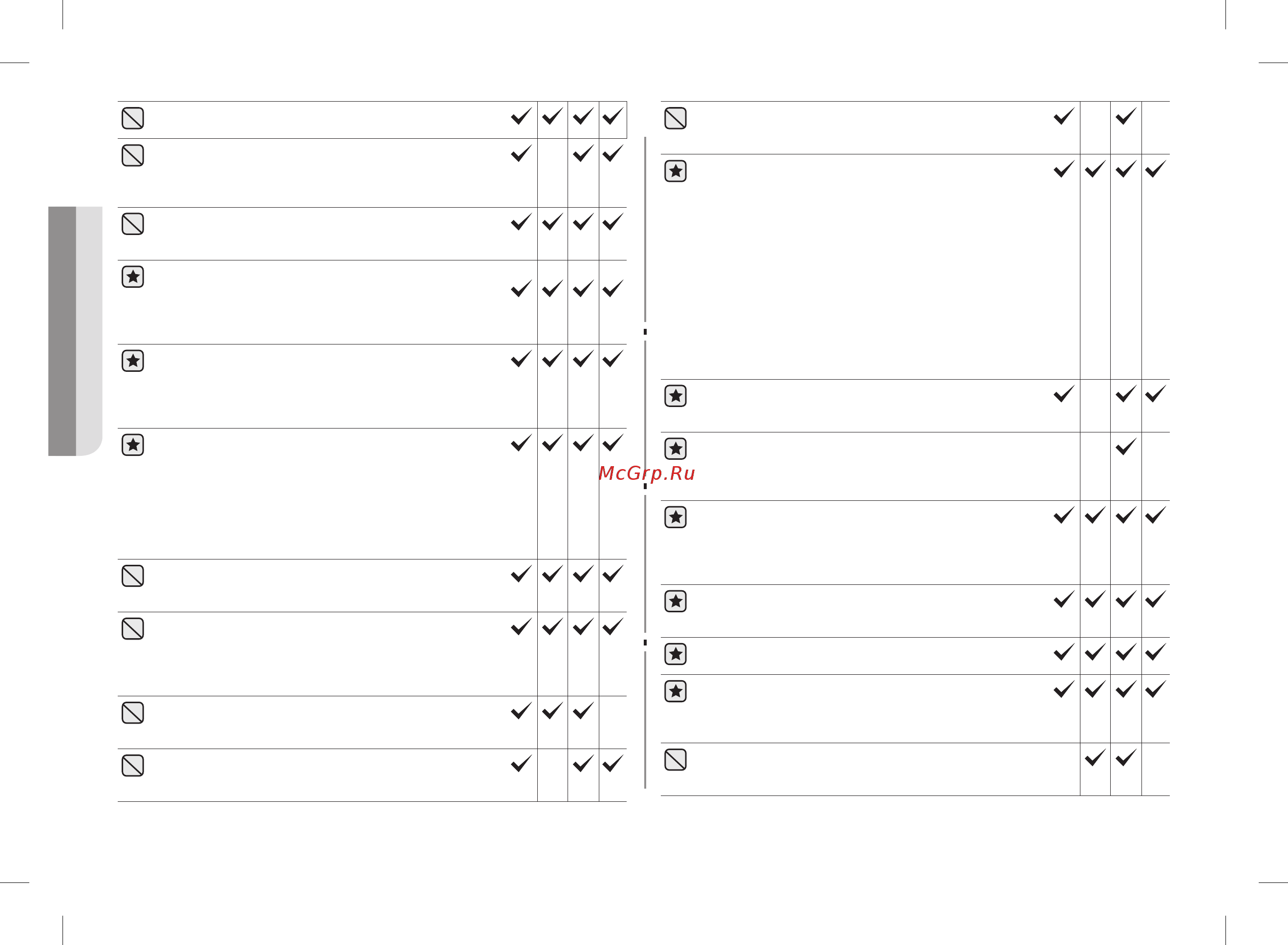Click the McGrp.Ru watermark link
Image resolution: width=1288 pixels, height=945 pixels.
click(647, 473)
